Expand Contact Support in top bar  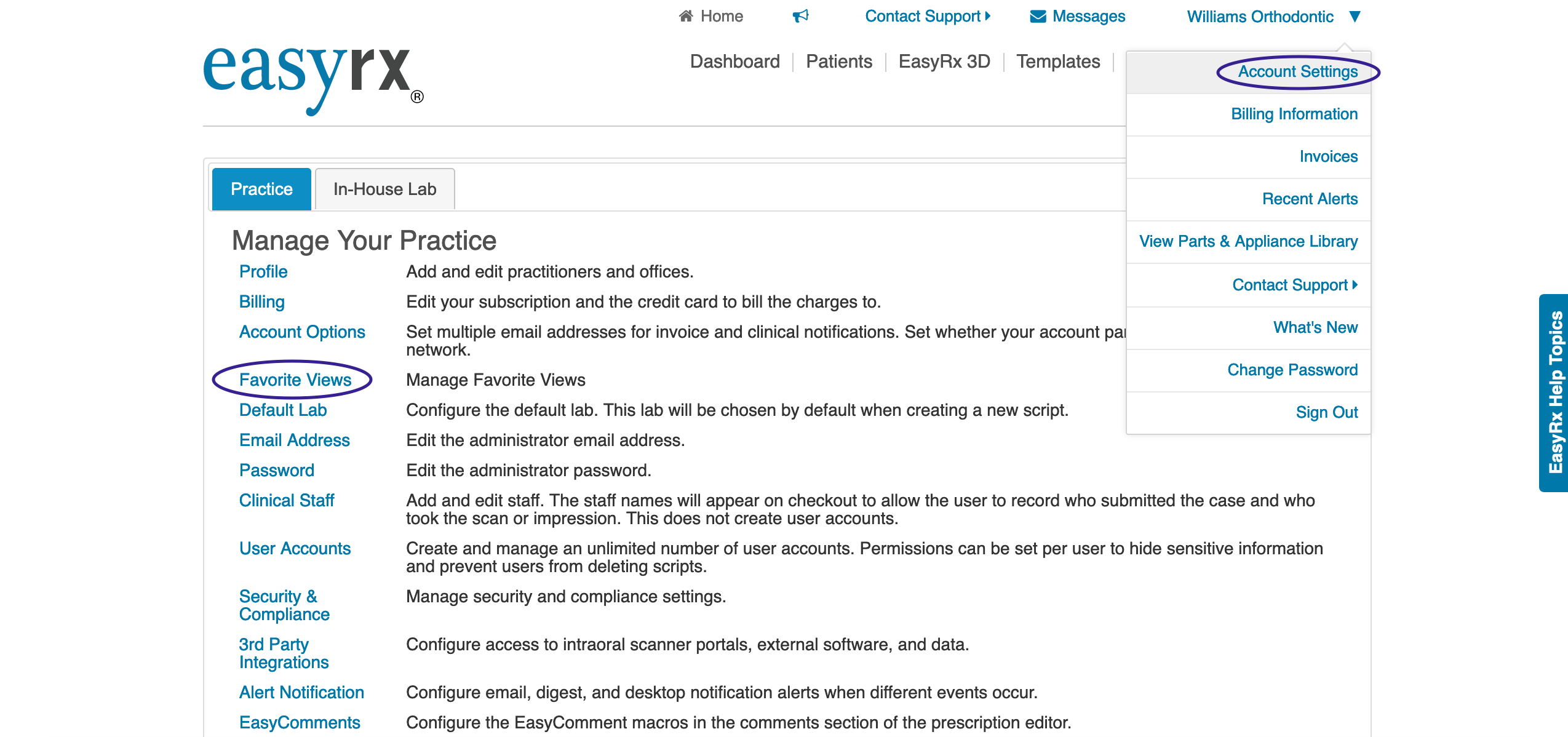tap(927, 17)
